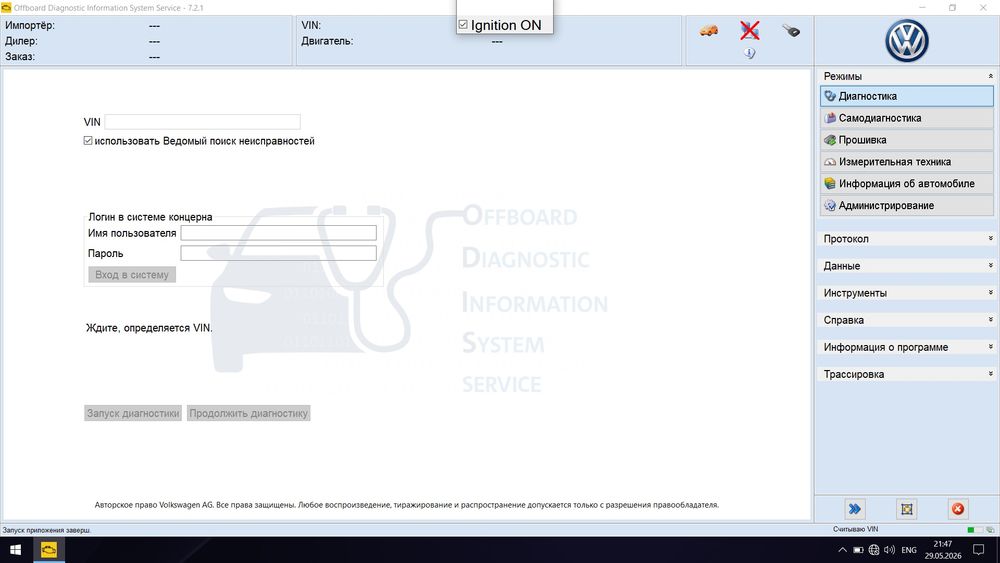Click the orange car icon in header
The image size is (1000, 563).
coord(709,31)
